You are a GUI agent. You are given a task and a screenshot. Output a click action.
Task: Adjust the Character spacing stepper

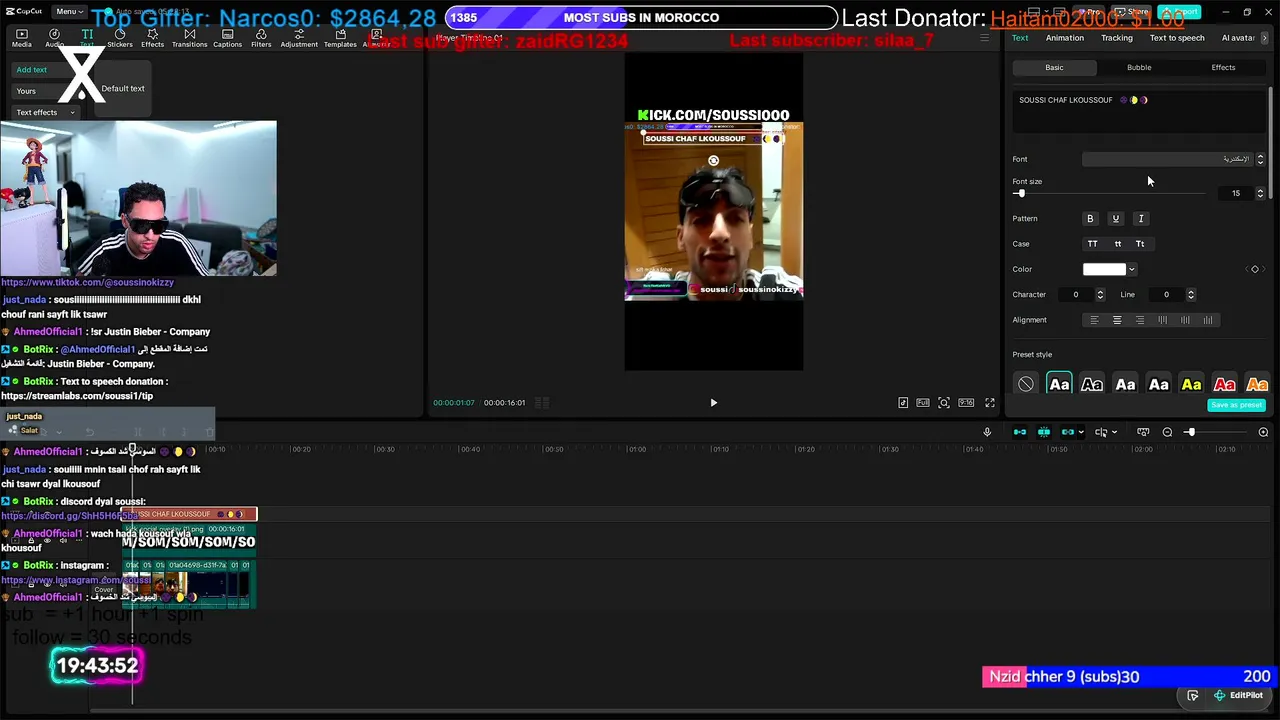pos(1100,295)
